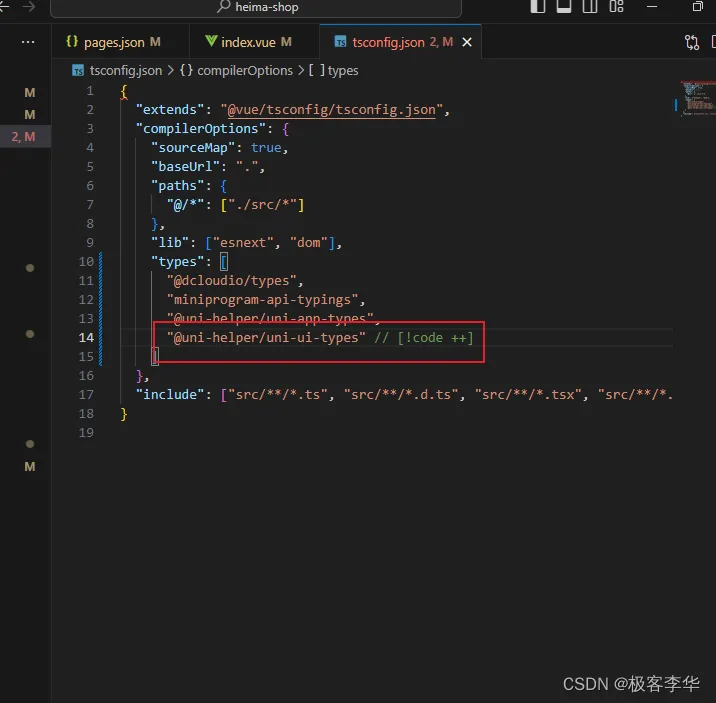This screenshot has height=703, width=716.
Task: Click the "./src/*" value on line 7
Action: [263, 205]
